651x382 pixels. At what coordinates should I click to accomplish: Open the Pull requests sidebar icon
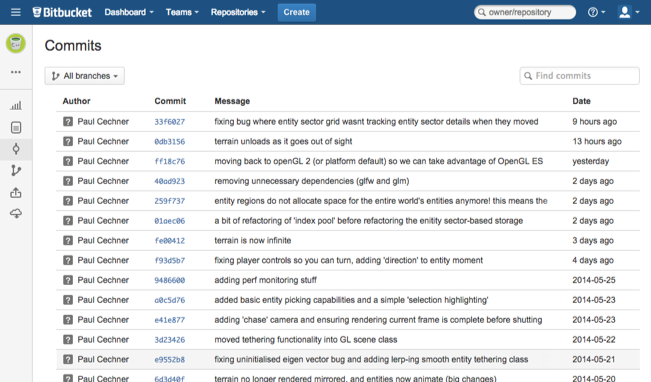pyautogui.click(x=16, y=193)
